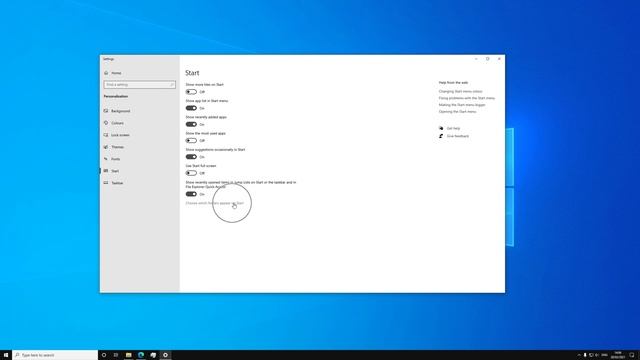Click the Colours palette icon in sidebar
The height and width of the screenshot is (360, 640).
(x=106, y=123)
